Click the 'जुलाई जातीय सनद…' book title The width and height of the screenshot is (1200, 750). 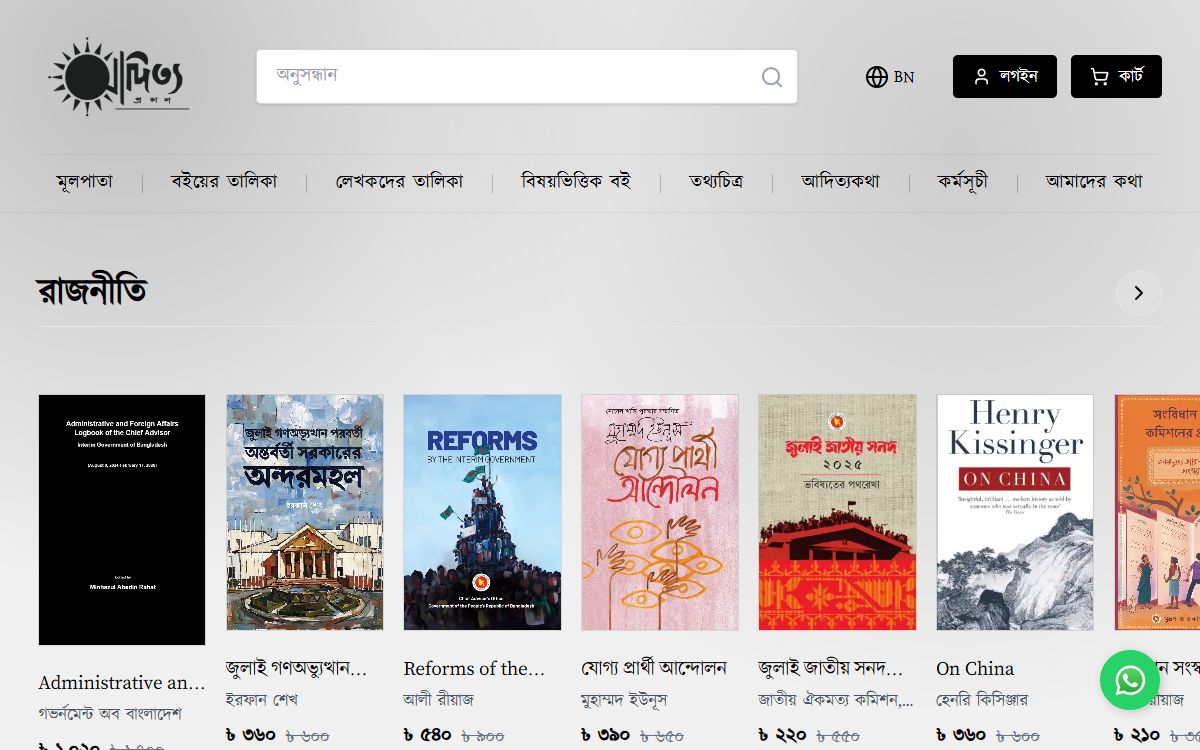point(831,668)
